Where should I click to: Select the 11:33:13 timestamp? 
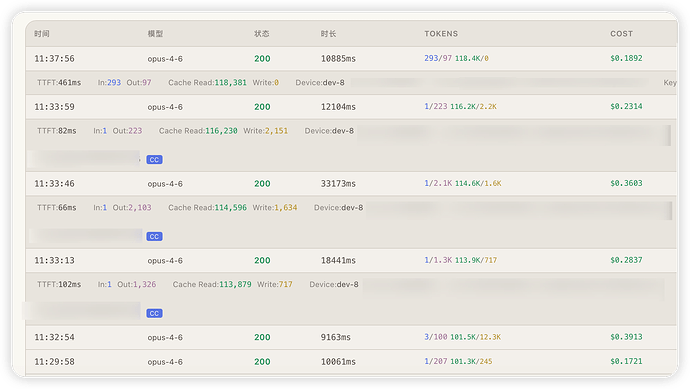coord(55,261)
